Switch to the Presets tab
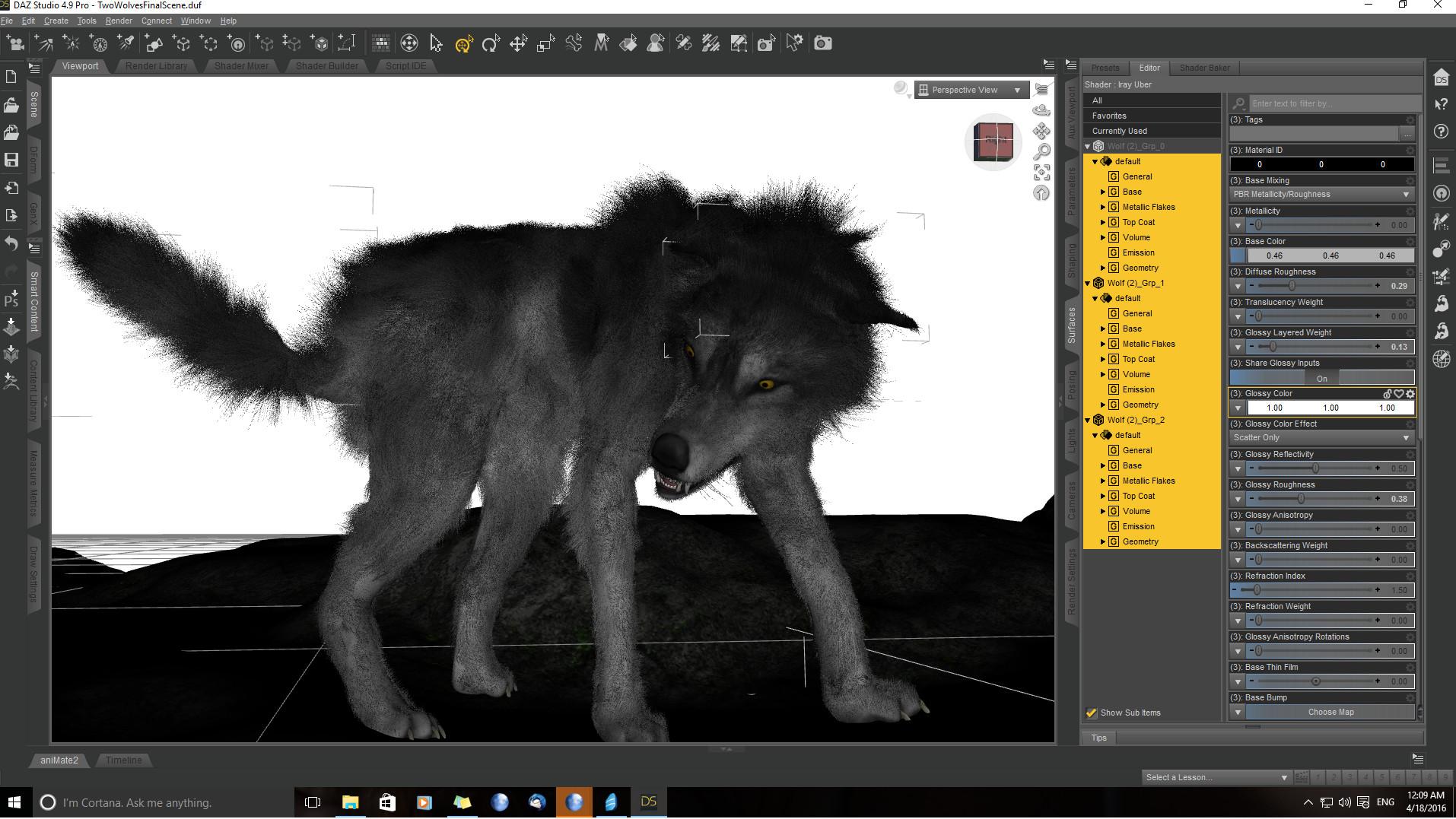The width and height of the screenshot is (1456, 819). pyautogui.click(x=1105, y=68)
